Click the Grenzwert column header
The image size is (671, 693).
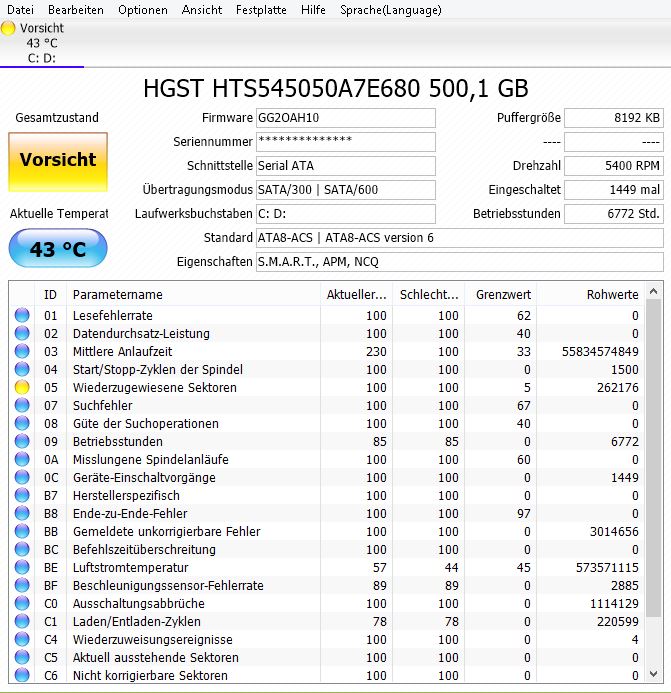point(501,294)
